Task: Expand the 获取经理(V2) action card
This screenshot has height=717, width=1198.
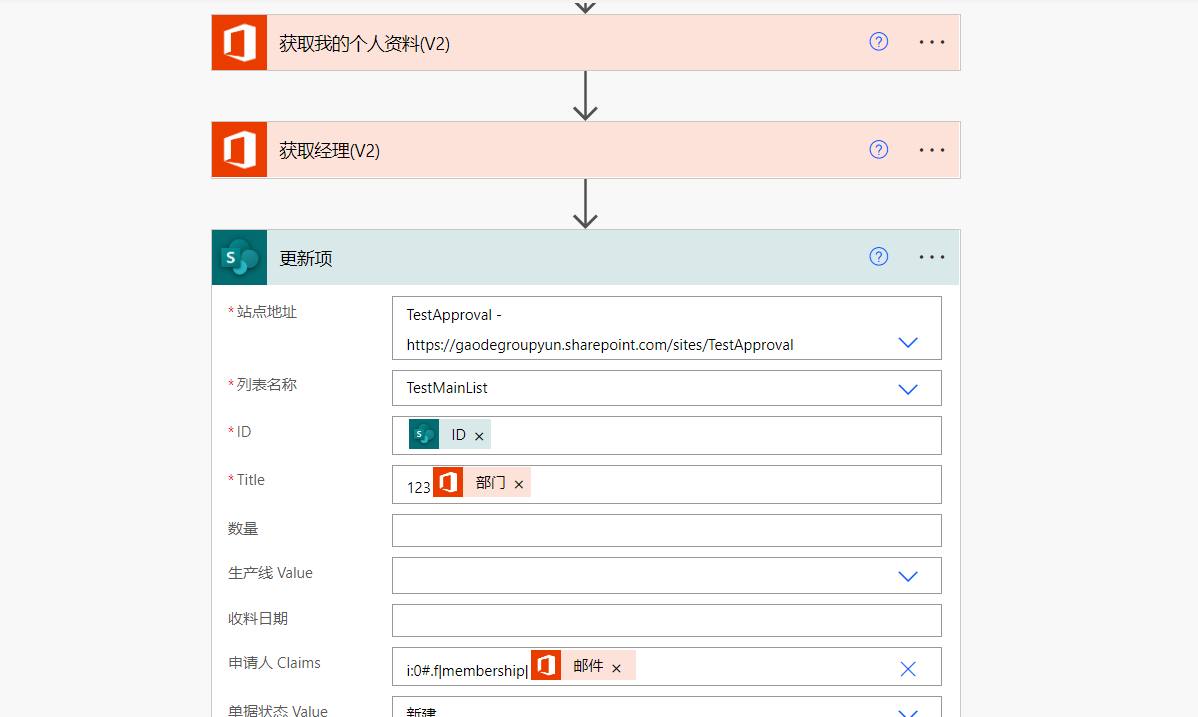Action: [x=560, y=150]
